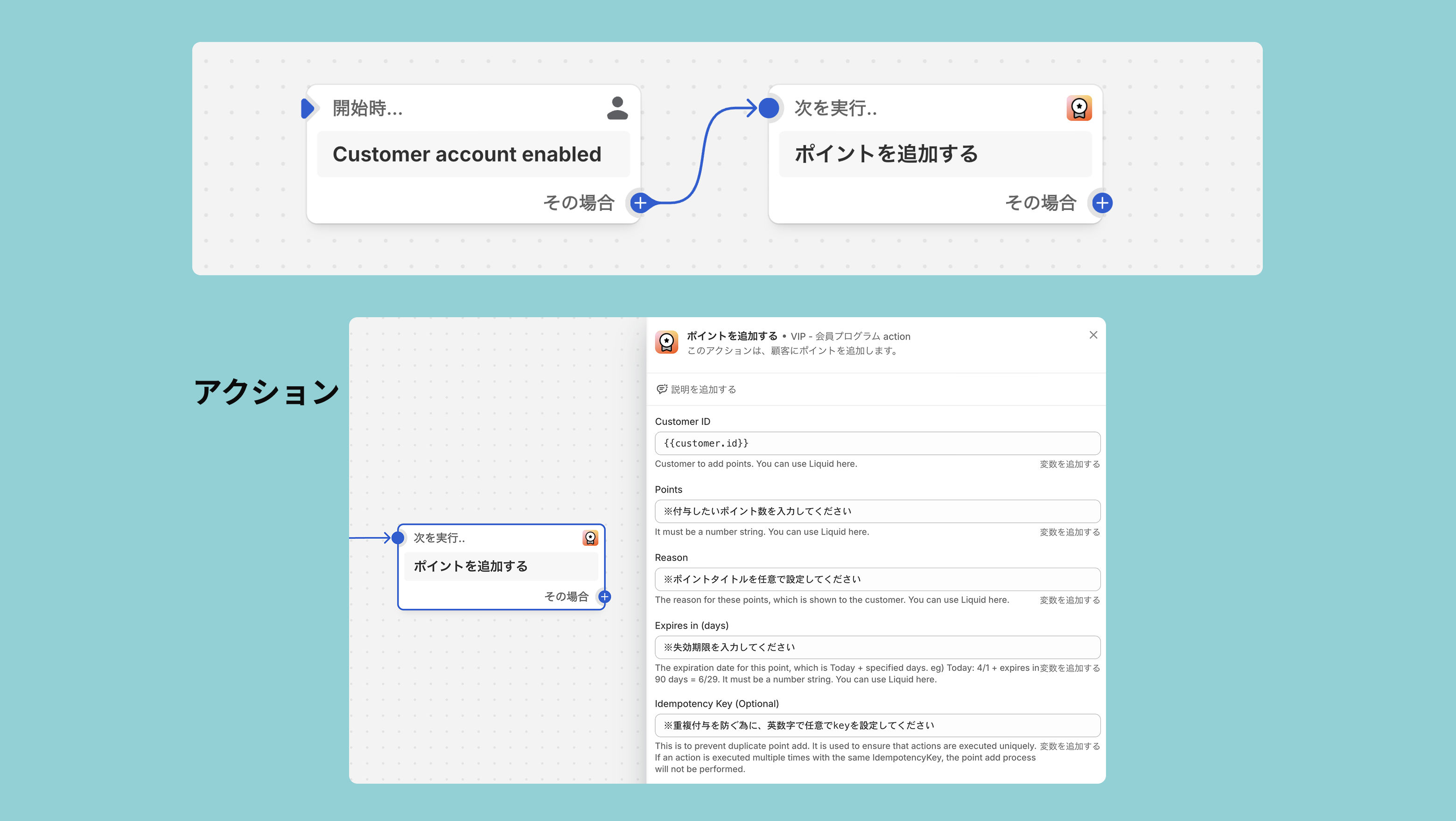Click the plus button on the small selected action card

604,597
